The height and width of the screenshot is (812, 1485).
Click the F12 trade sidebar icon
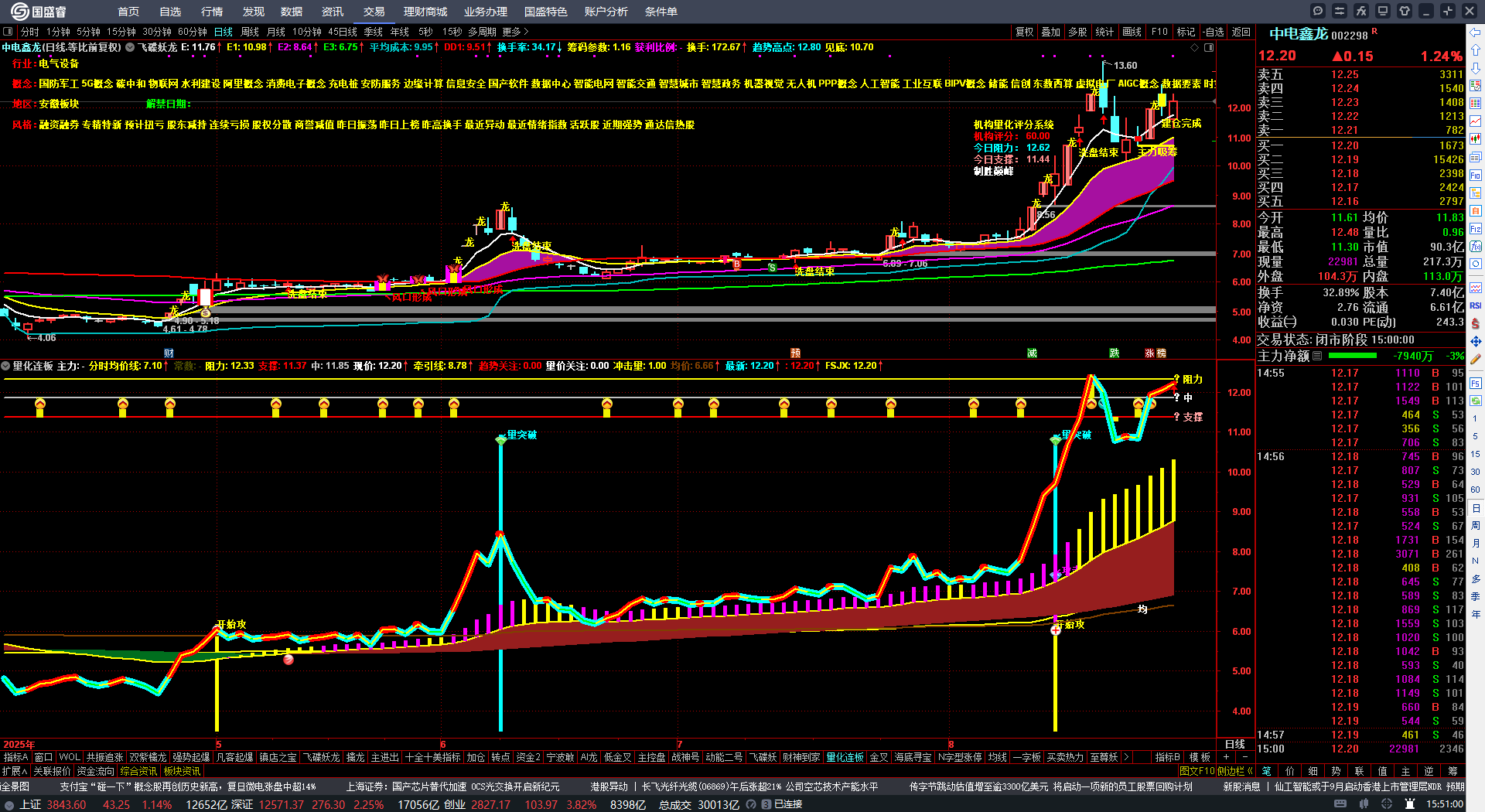click(1476, 229)
